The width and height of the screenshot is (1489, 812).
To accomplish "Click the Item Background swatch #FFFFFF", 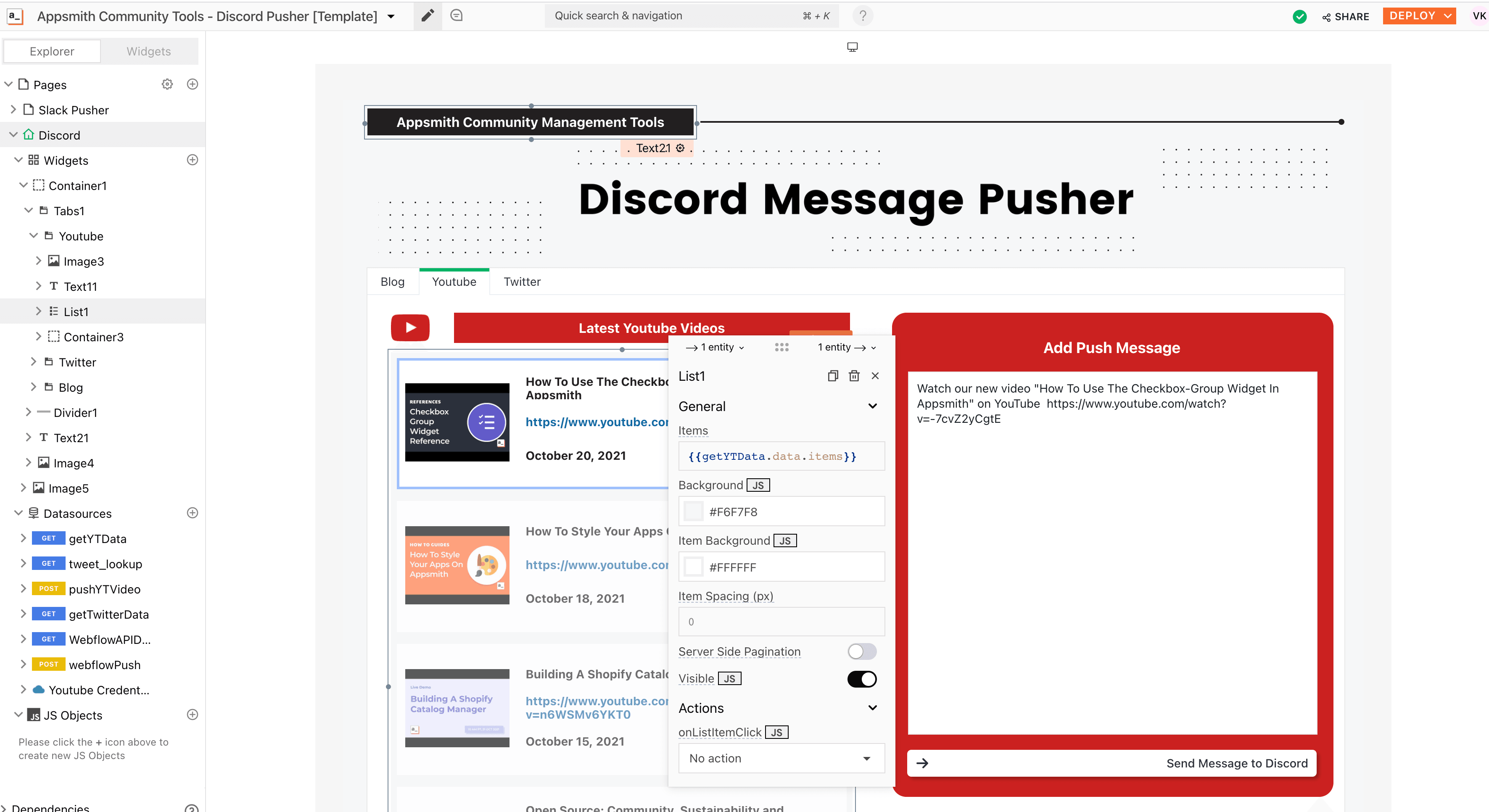I will 693,567.
